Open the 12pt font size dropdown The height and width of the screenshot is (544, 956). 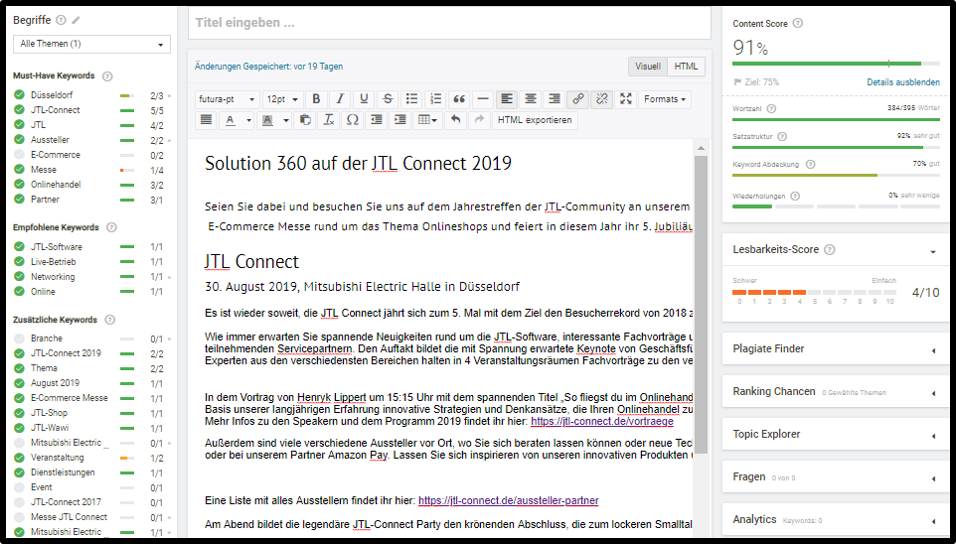pyautogui.click(x=282, y=99)
